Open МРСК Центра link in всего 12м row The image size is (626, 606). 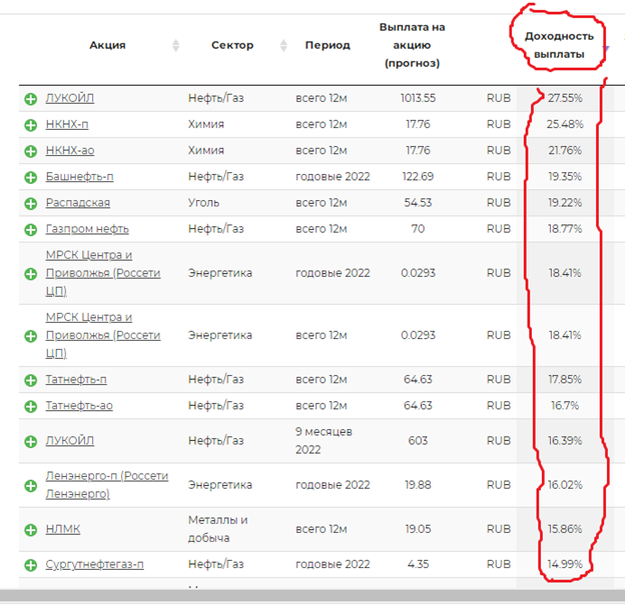tap(103, 335)
